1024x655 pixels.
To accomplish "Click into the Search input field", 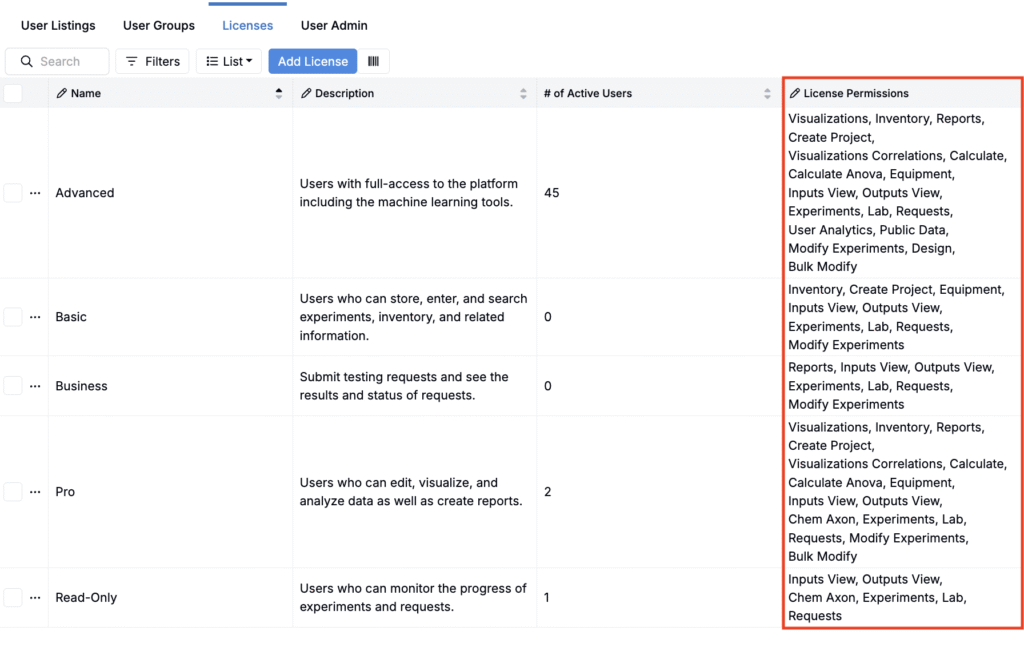I will (x=68, y=61).
